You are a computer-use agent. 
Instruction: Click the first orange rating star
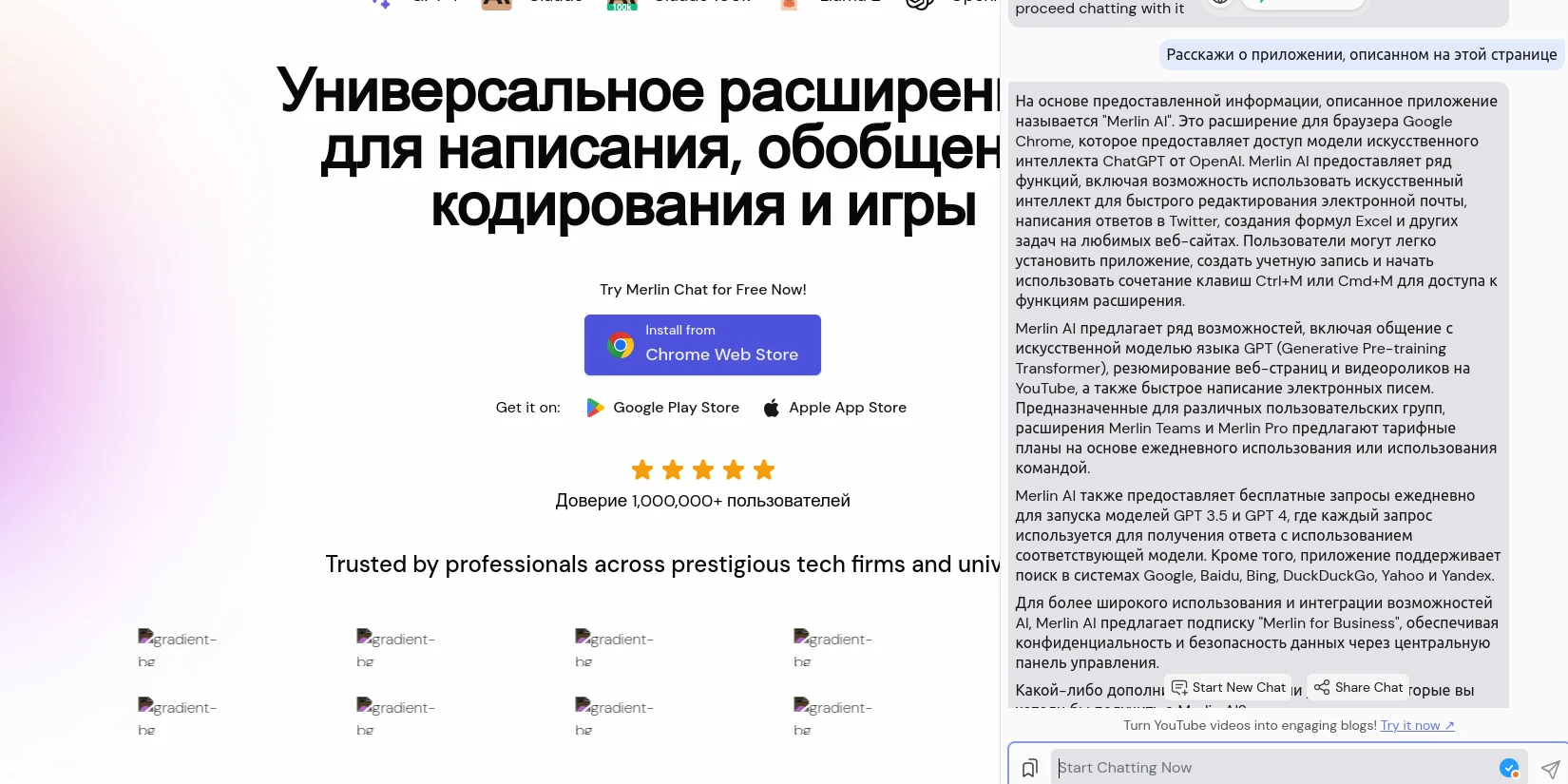(x=642, y=469)
